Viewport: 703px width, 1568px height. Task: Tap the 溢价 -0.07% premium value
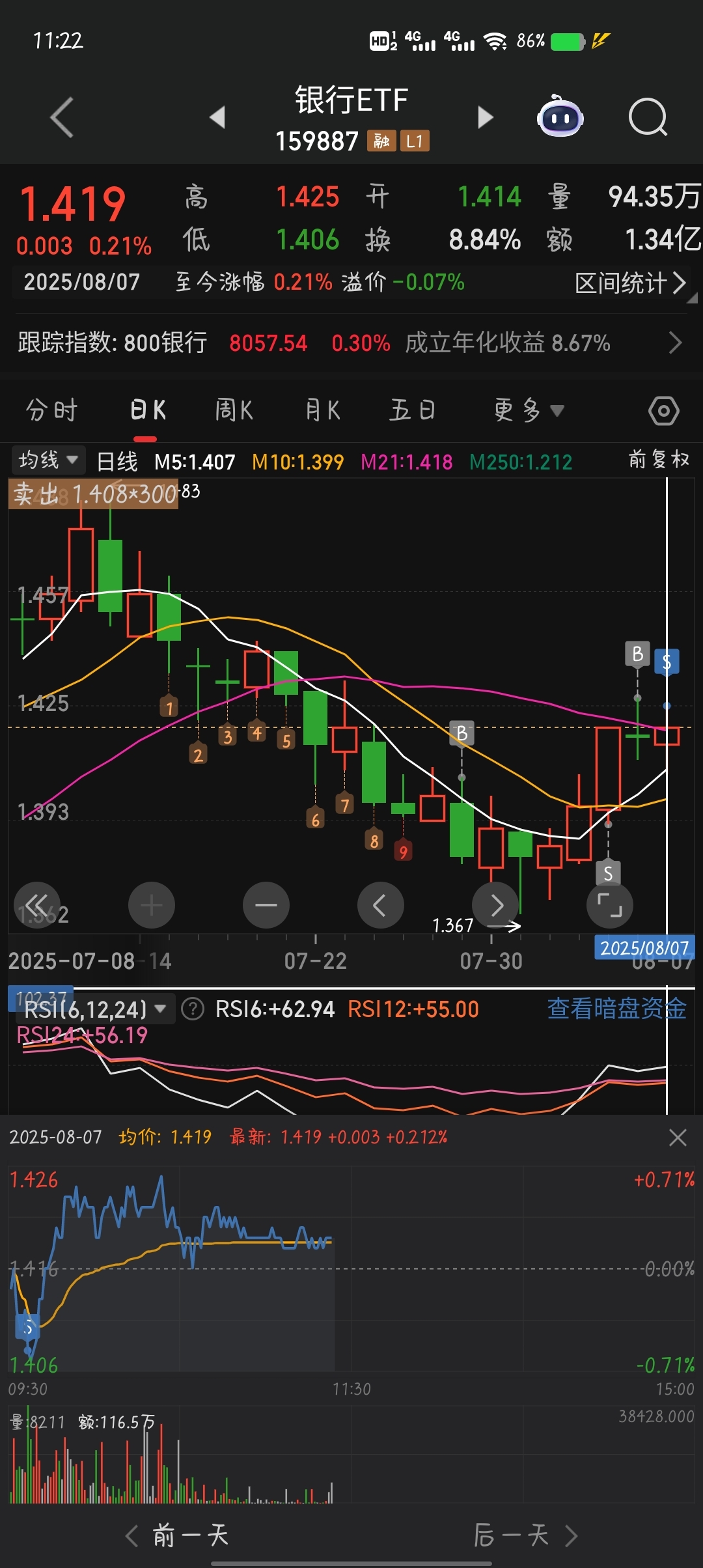coord(403,282)
